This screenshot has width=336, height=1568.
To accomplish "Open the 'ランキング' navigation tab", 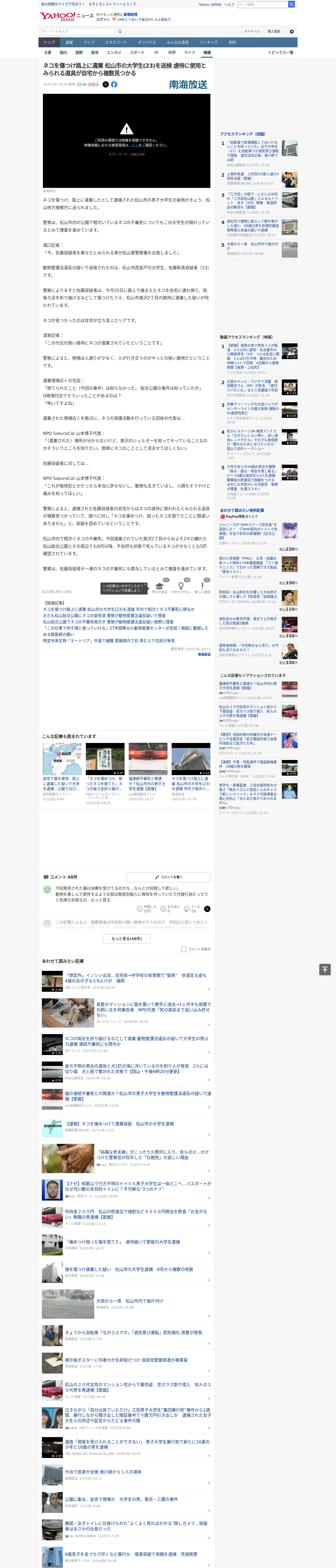I will (x=209, y=43).
